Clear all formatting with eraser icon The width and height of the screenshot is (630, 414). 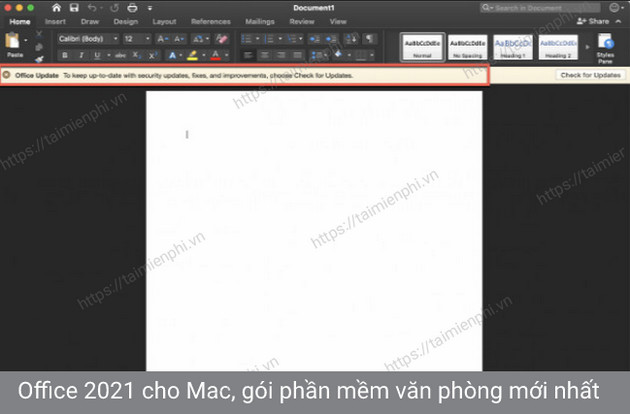(x=221, y=39)
